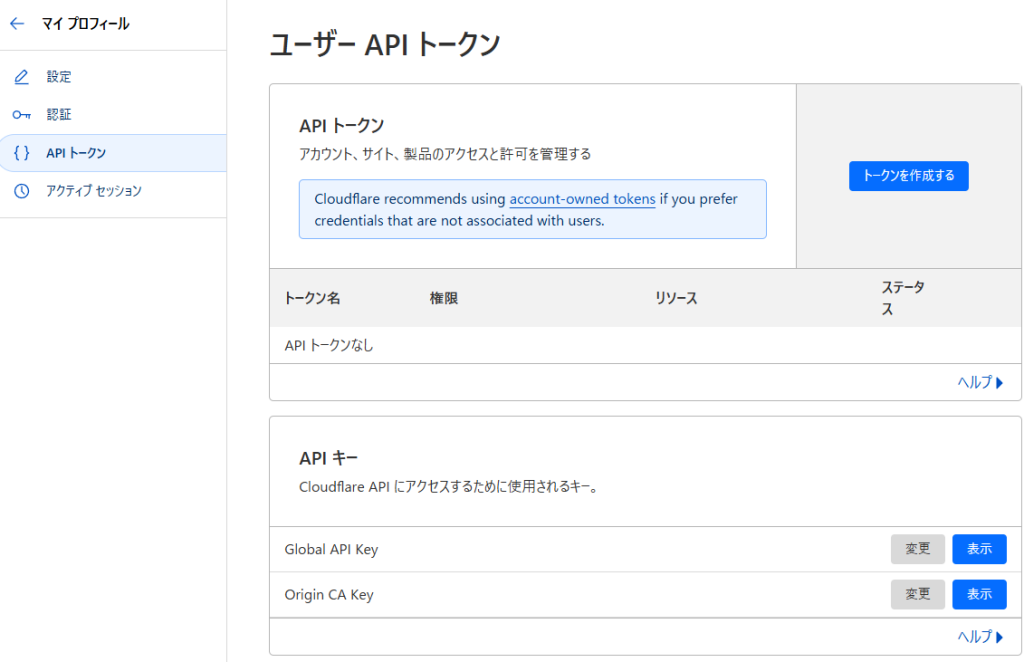This screenshot has width=1024, height=662.
Task: Go to アクティブ セッション in sidebar
Action: (113, 191)
